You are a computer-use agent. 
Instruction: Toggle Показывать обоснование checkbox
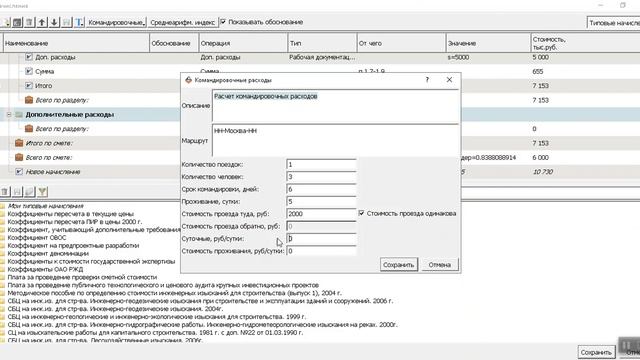223,22
